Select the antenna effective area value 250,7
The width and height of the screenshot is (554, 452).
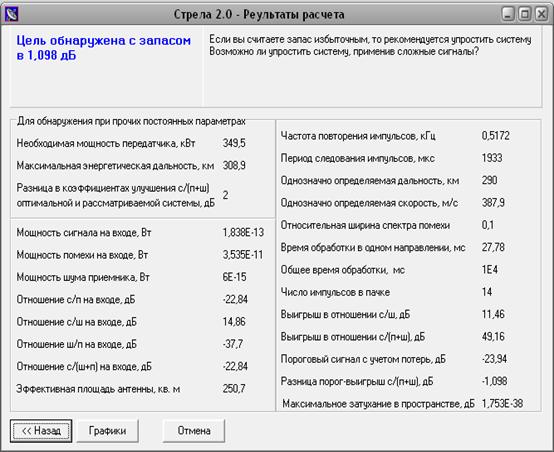(x=234, y=389)
